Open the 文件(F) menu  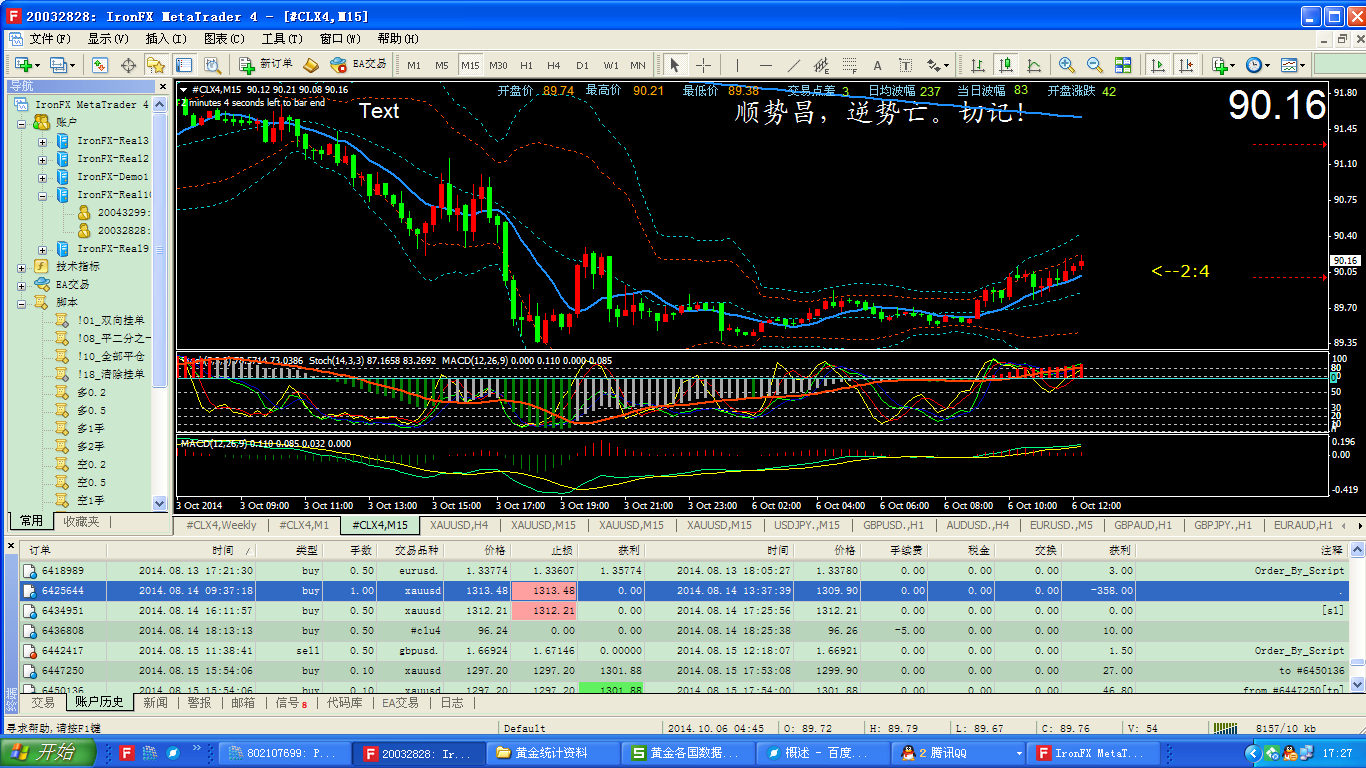click(x=50, y=39)
